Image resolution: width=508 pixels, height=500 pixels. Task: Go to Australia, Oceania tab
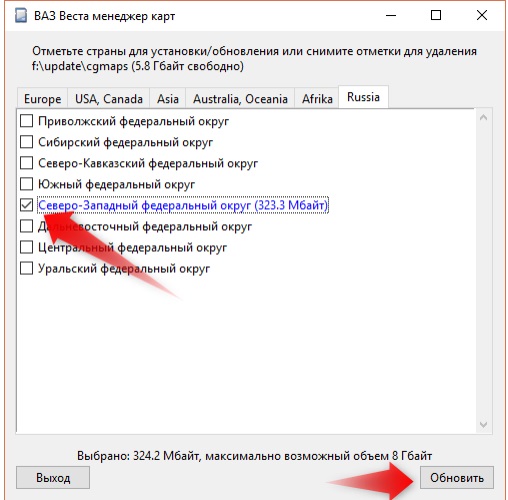[x=240, y=99]
